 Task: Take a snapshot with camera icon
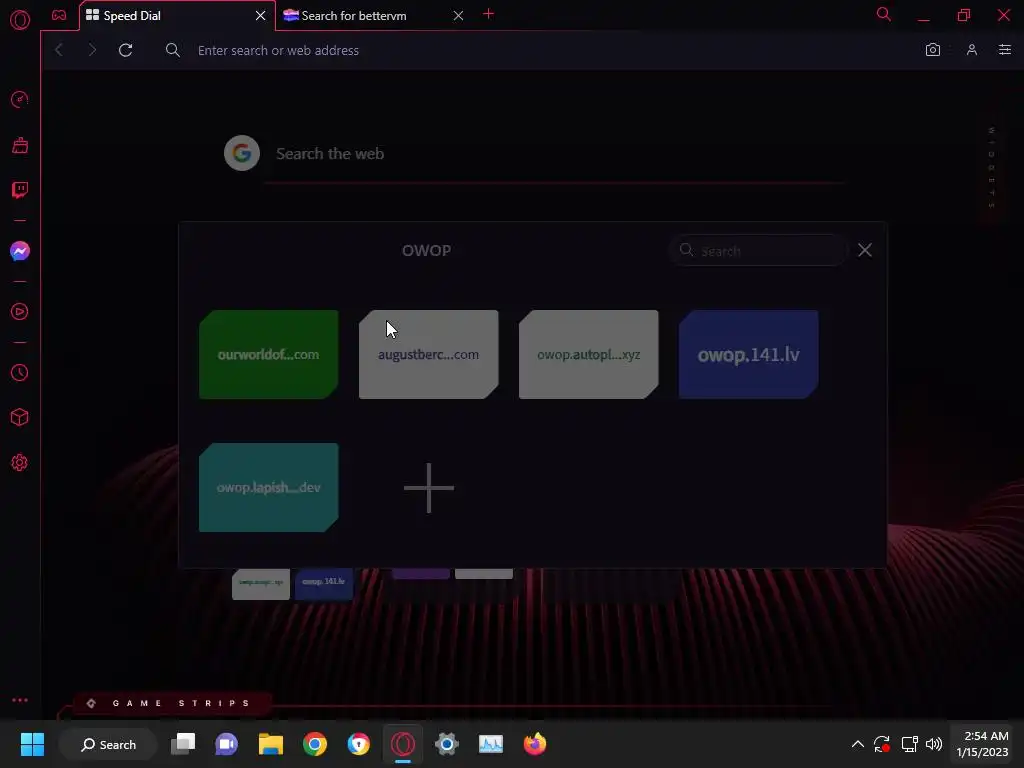[933, 50]
